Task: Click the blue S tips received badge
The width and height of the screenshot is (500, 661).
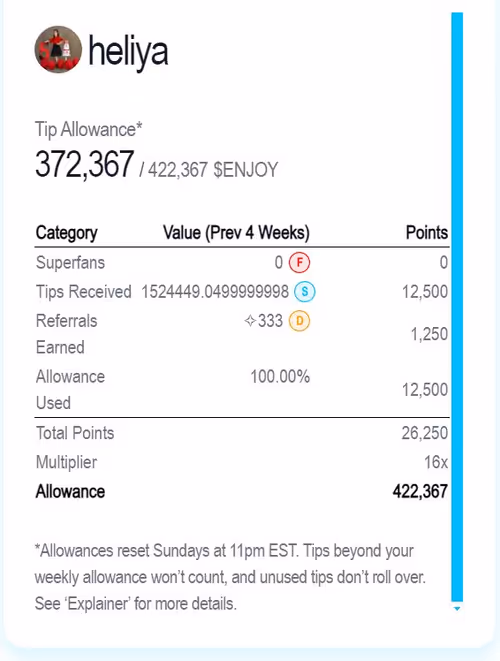Action: [x=304, y=292]
